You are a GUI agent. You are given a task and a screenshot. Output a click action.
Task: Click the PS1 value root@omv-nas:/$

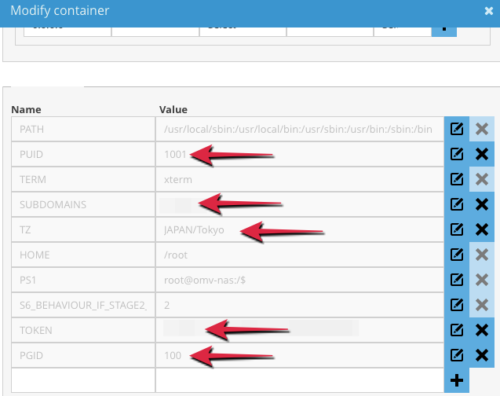click(205, 280)
